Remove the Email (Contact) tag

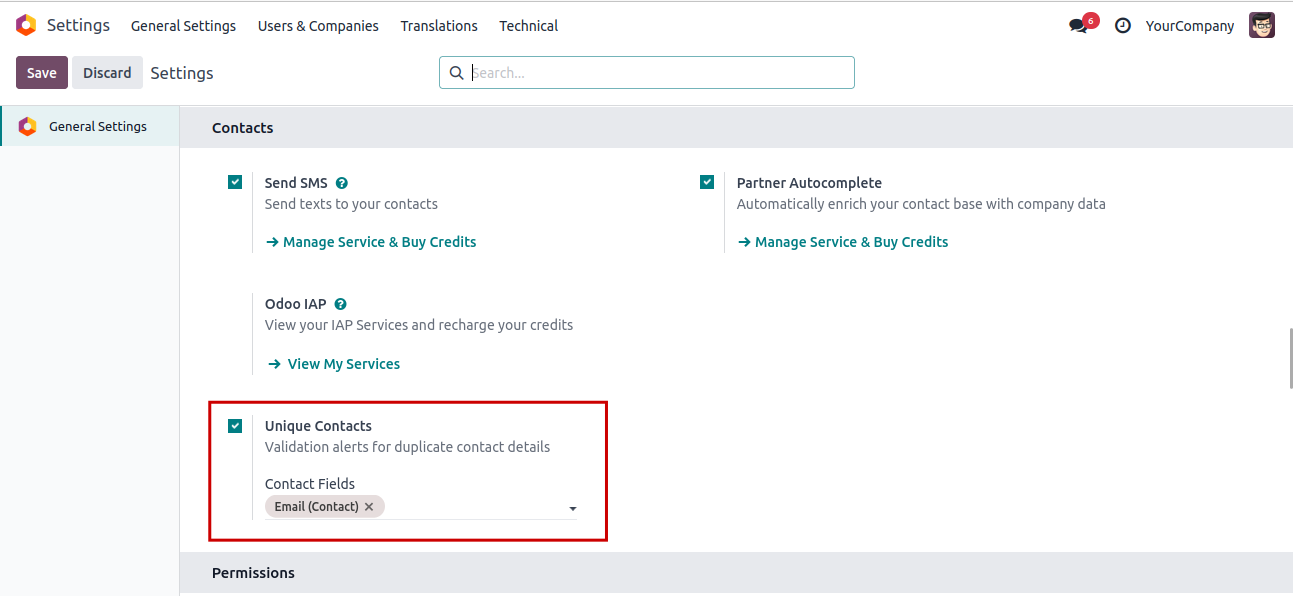pyautogui.click(x=369, y=507)
